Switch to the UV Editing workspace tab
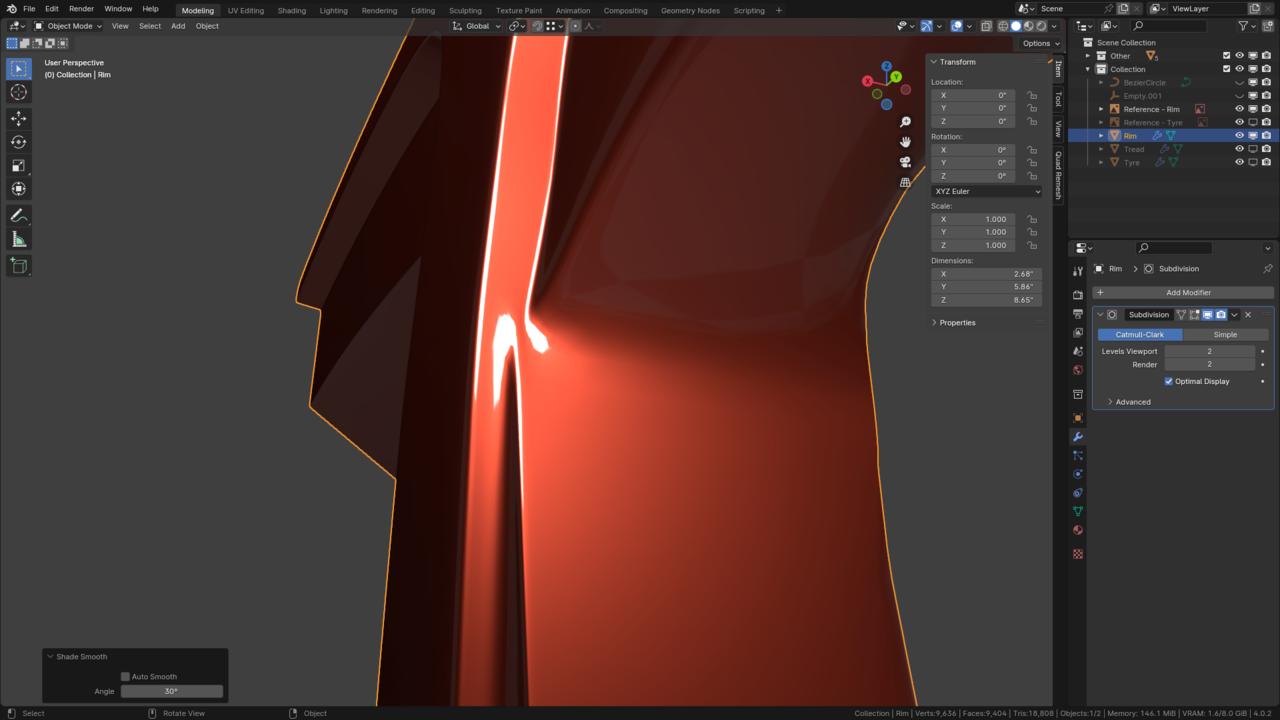1280x720 pixels. tap(246, 10)
